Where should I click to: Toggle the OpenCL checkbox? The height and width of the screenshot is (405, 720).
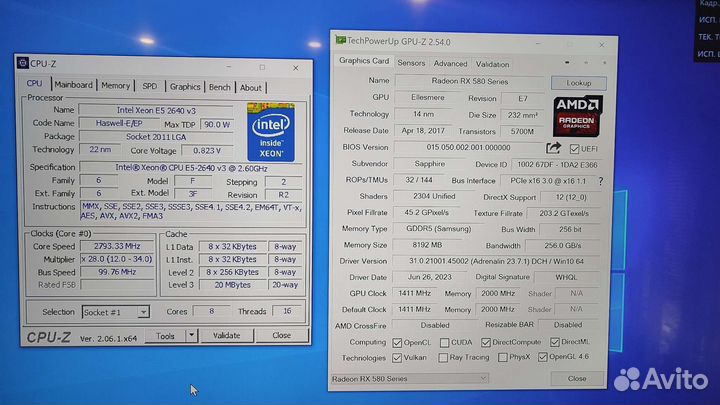pos(397,343)
